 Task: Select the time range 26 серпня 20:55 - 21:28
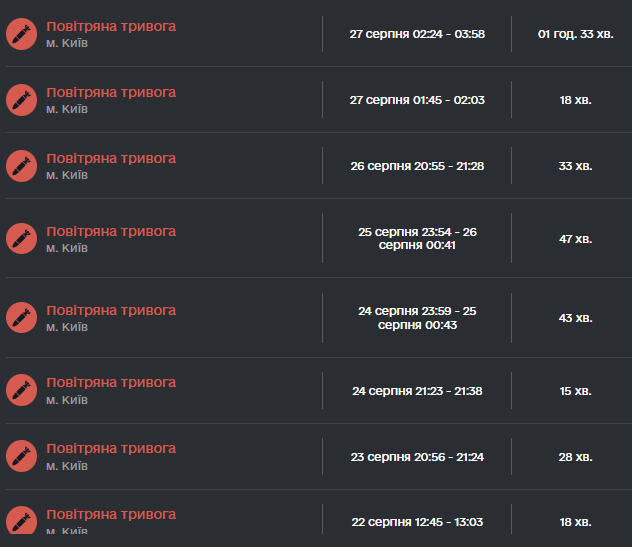417,166
